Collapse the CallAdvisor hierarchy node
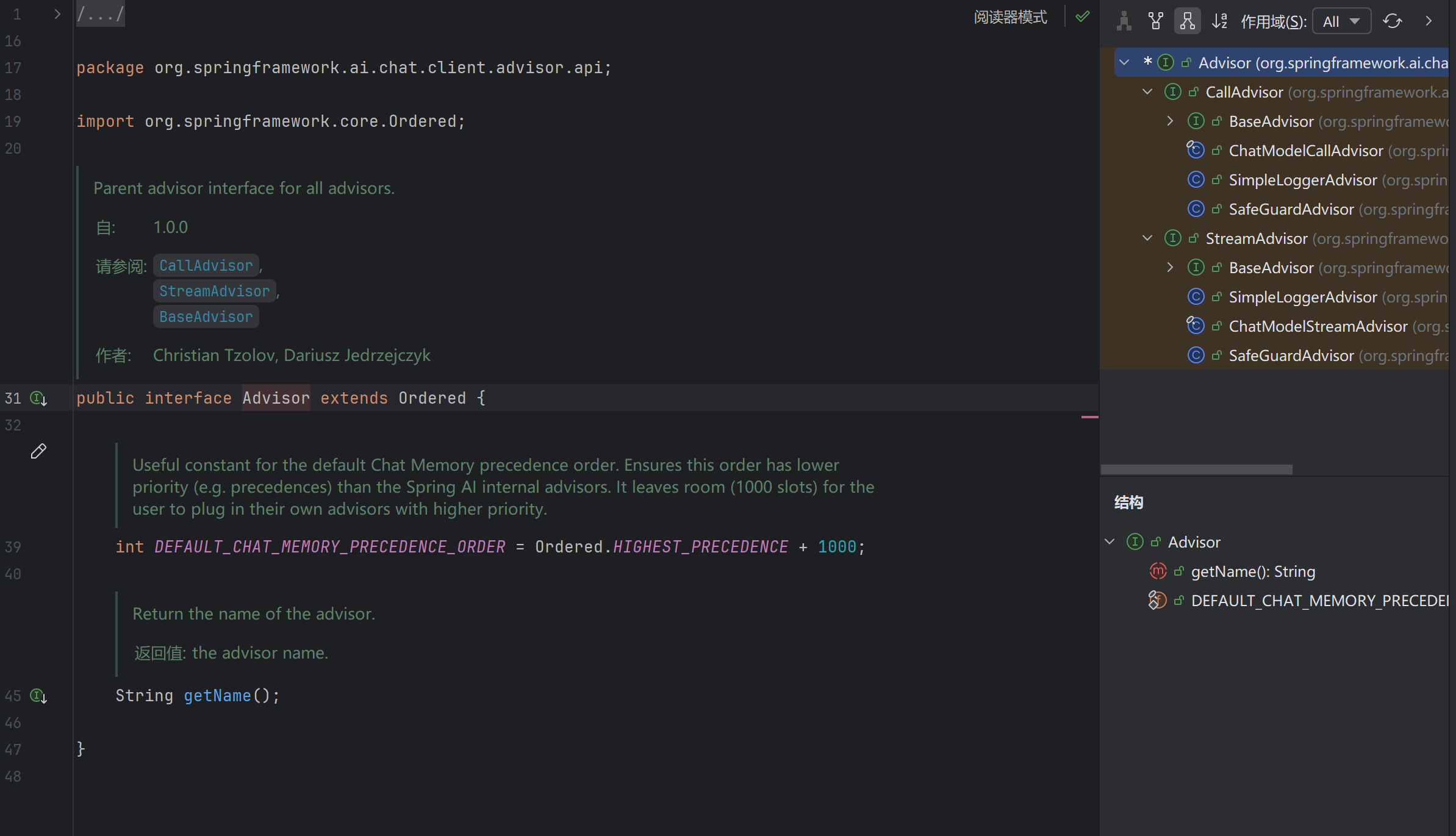Viewport: 1456px width, 836px height. pos(1147,92)
